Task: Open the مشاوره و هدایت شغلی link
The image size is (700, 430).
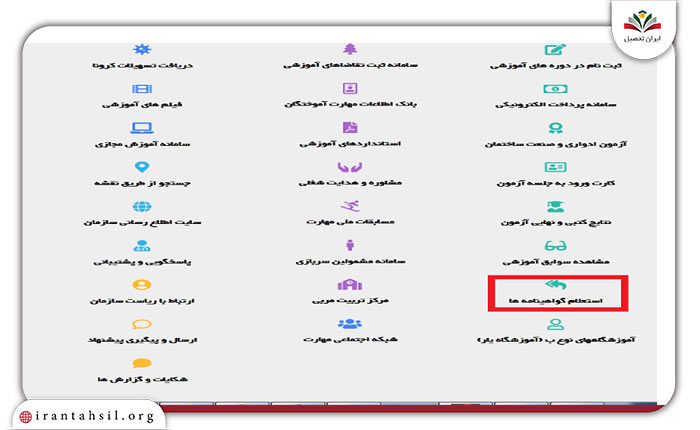Action: pos(350,183)
